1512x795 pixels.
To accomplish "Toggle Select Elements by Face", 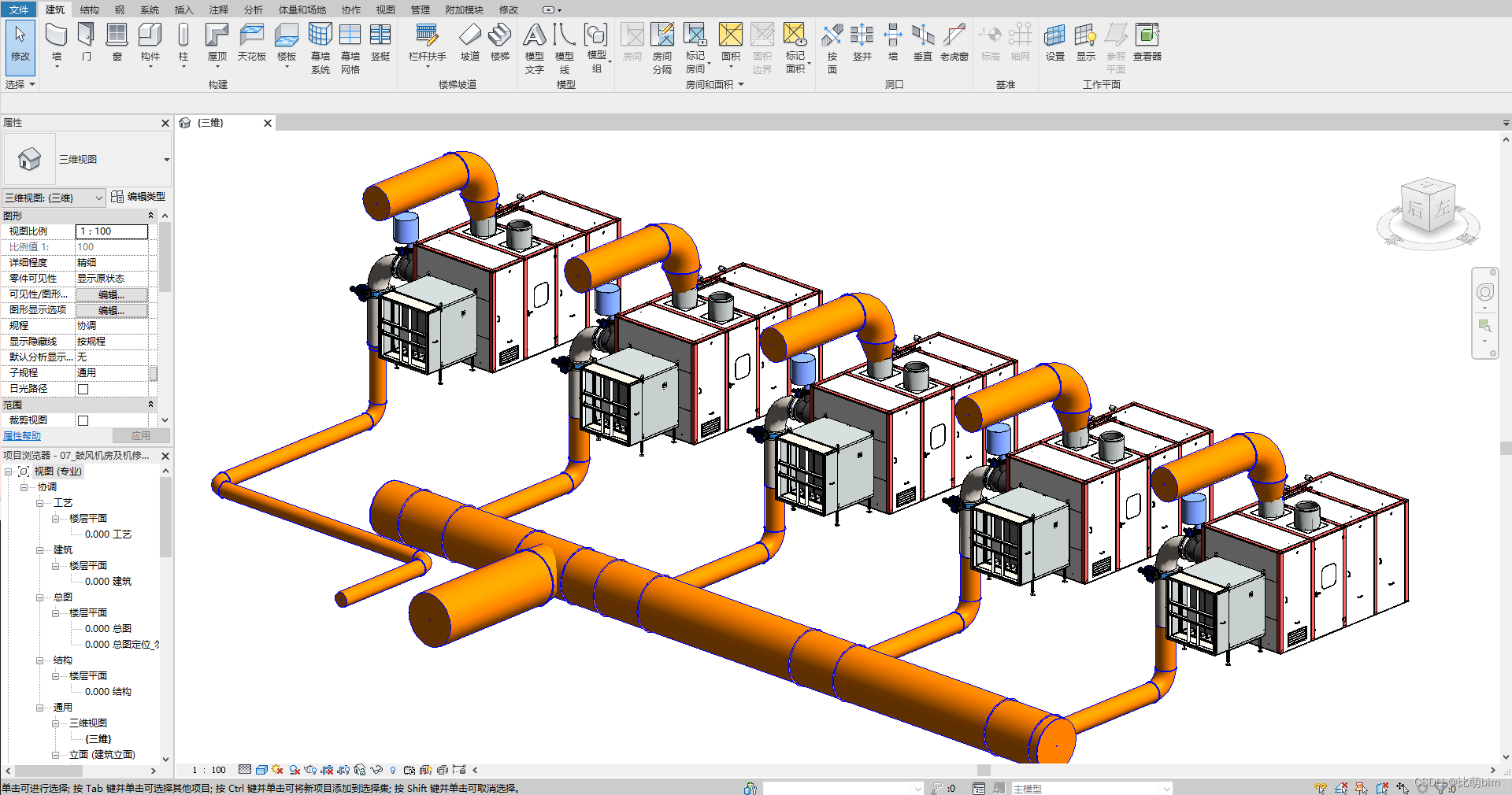I will coord(1382,788).
